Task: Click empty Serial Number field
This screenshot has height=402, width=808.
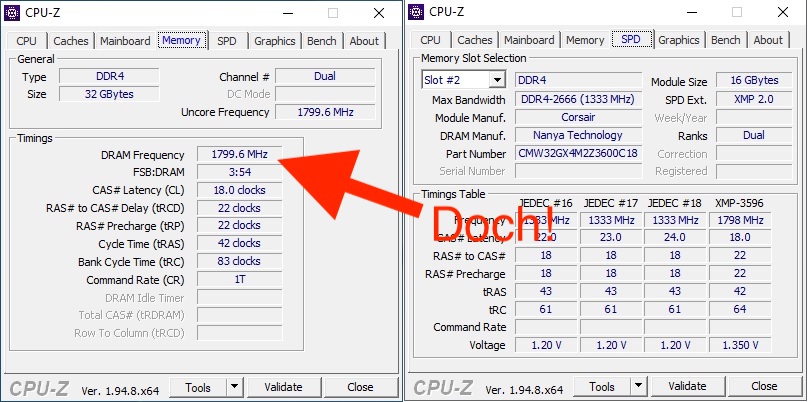Action: click(x=578, y=171)
